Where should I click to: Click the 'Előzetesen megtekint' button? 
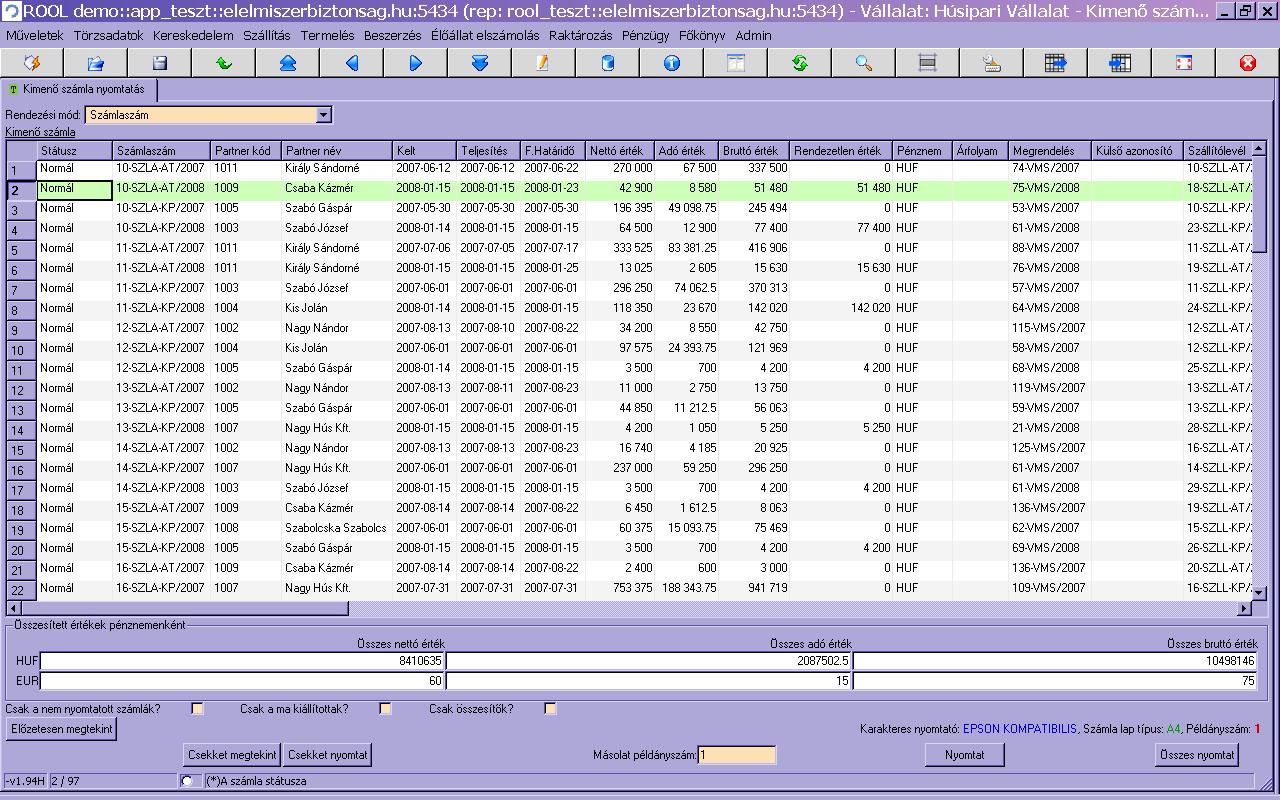[61, 729]
